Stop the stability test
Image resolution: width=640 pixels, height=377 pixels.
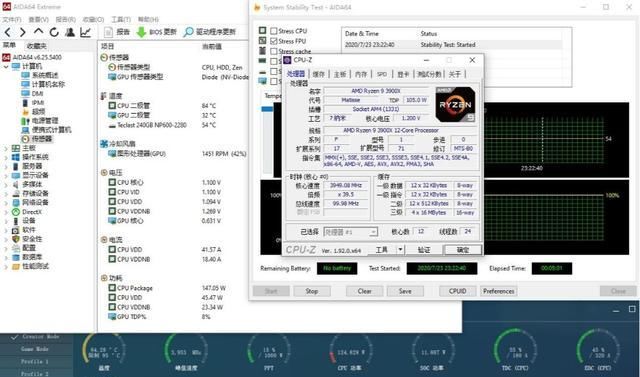pos(312,291)
